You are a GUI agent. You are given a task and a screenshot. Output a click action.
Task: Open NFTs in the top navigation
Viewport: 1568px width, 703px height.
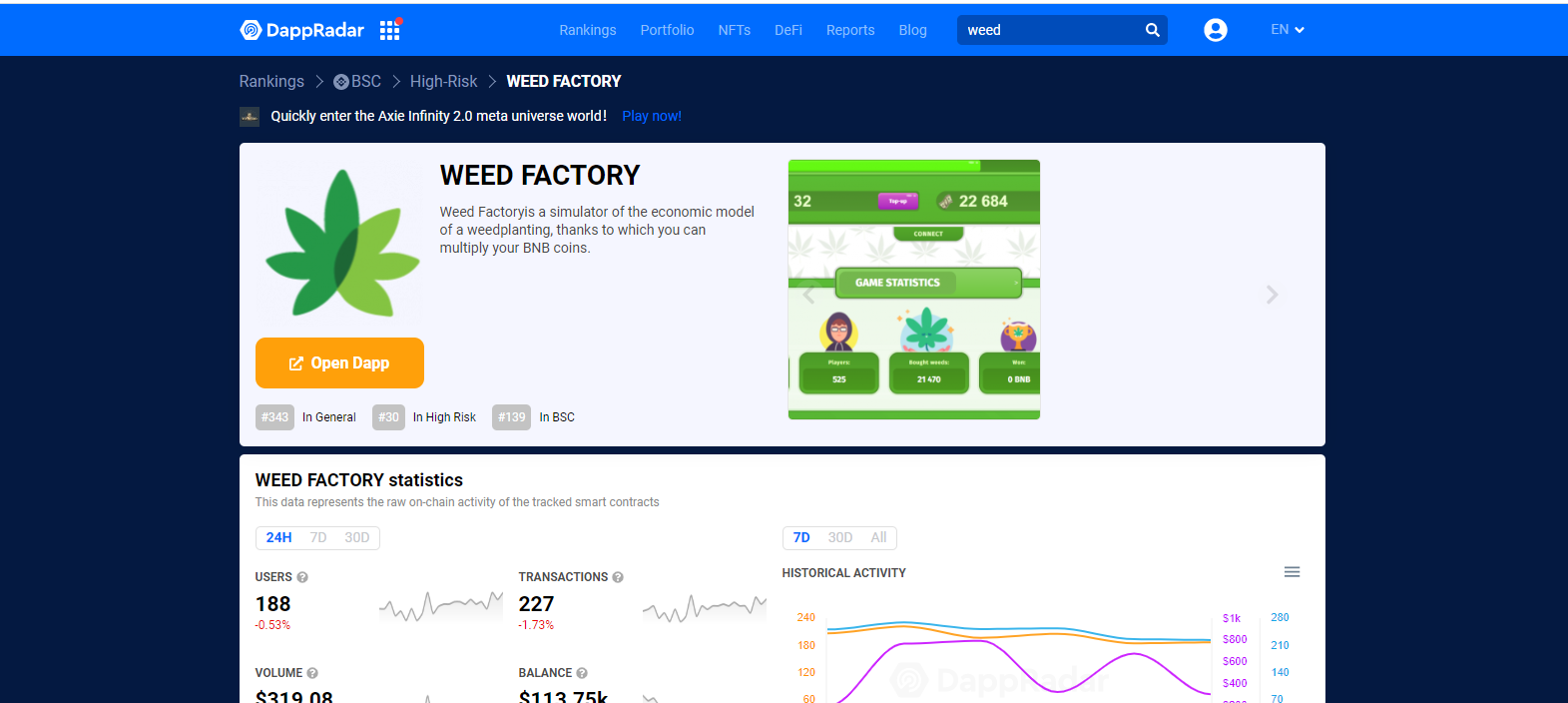pos(735,30)
